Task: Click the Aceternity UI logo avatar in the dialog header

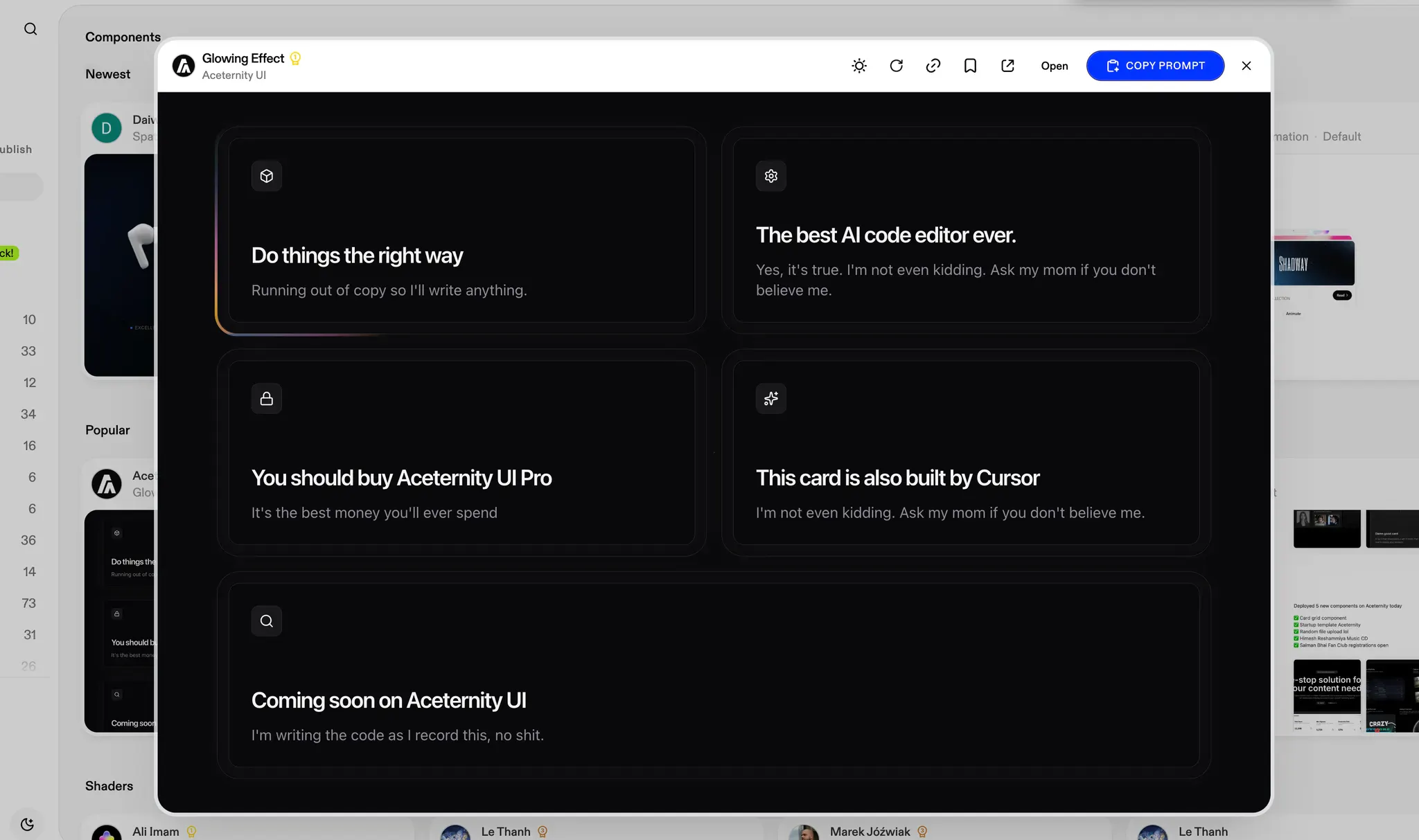Action: (x=184, y=66)
